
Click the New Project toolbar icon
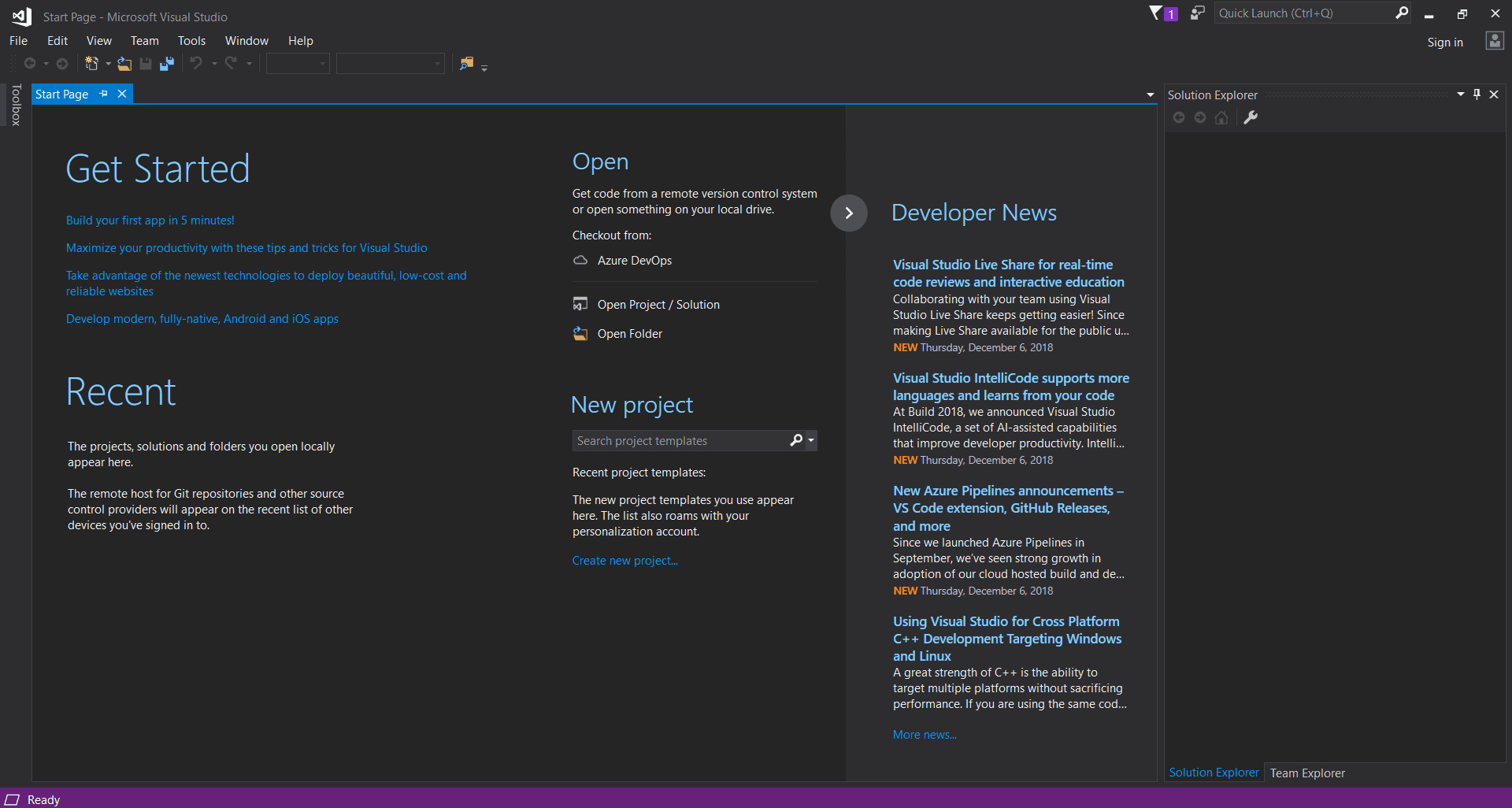tap(92, 64)
